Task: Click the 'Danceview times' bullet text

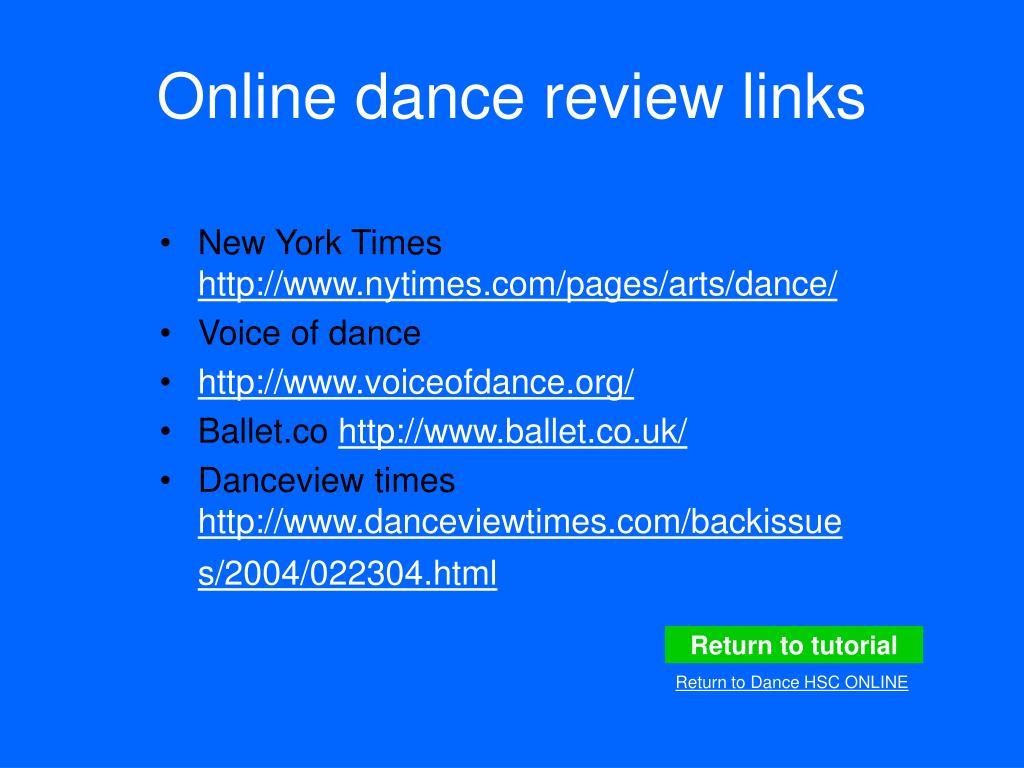Action: pyautogui.click(x=327, y=481)
